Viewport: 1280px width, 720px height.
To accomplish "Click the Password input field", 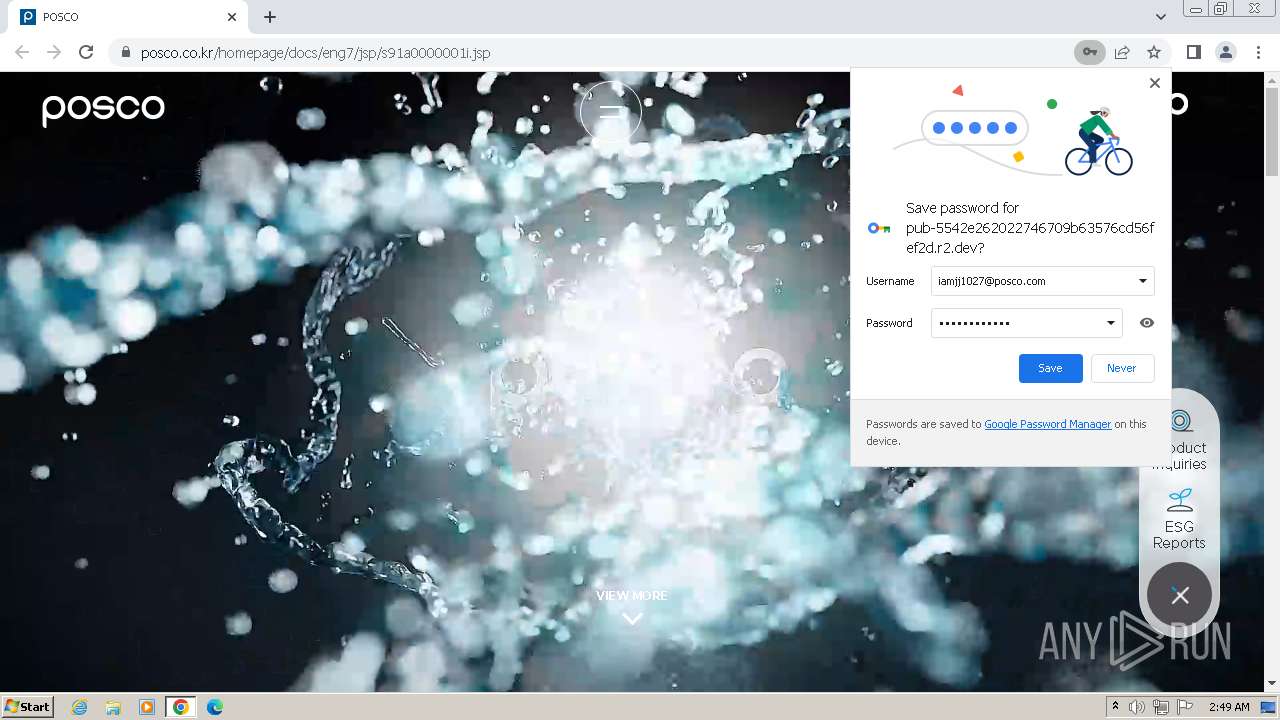I will (x=1026, y=323).
